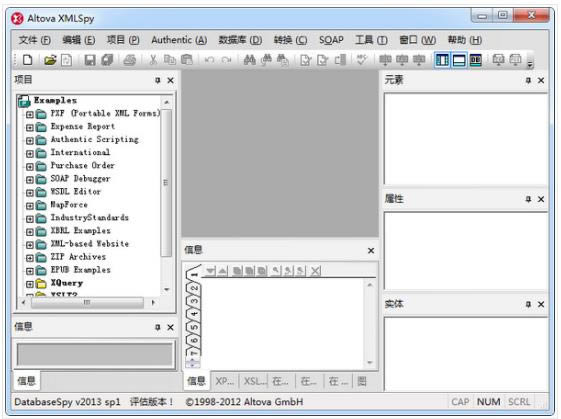561x419 pixels.
Task: Click the clear messages X icon
Action: [x=316, y=271]
